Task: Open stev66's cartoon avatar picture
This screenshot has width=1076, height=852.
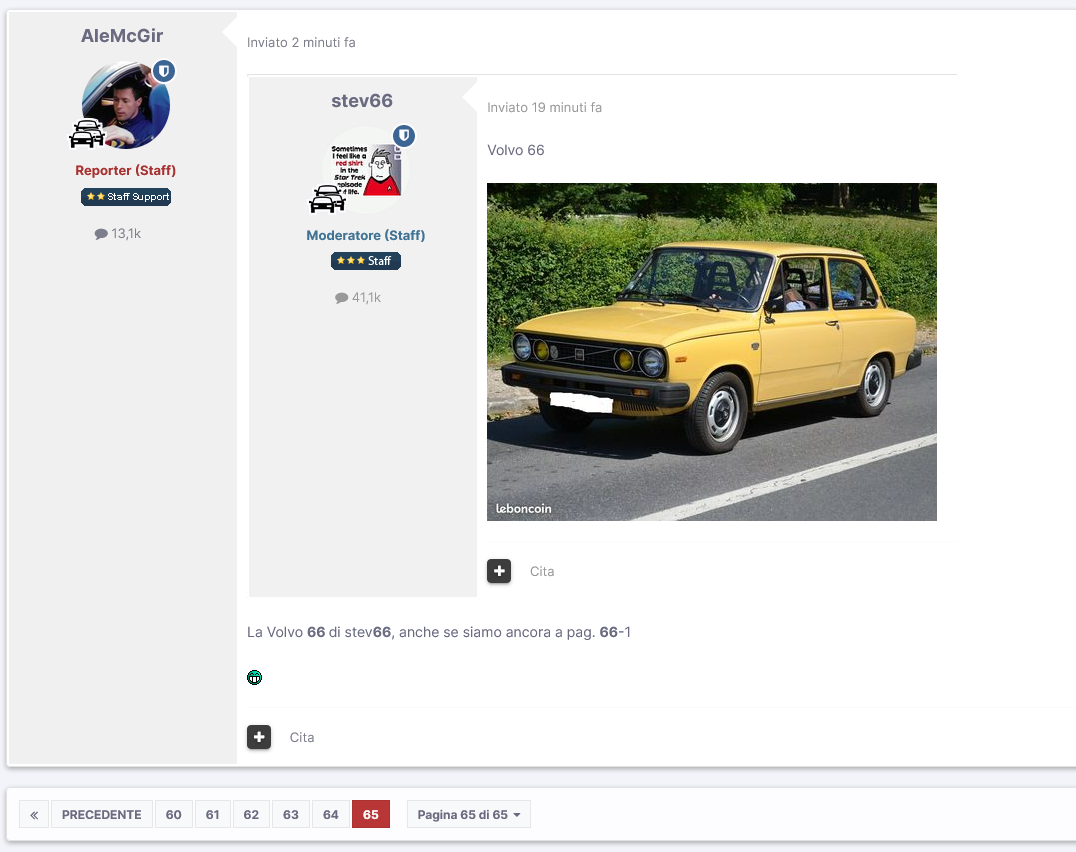Action: [x=366, y=169]
